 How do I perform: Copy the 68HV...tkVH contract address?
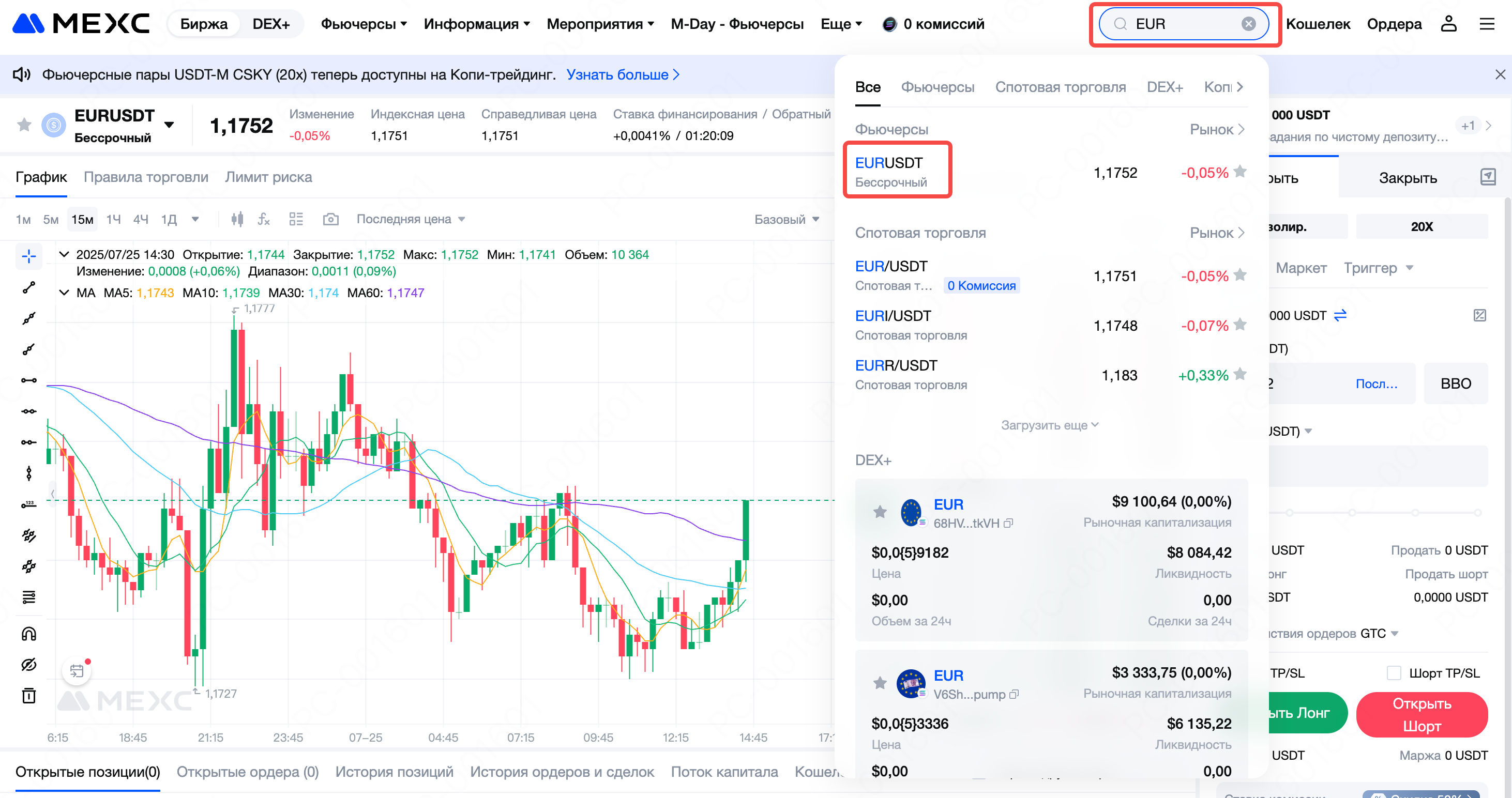click(1008, 523)
